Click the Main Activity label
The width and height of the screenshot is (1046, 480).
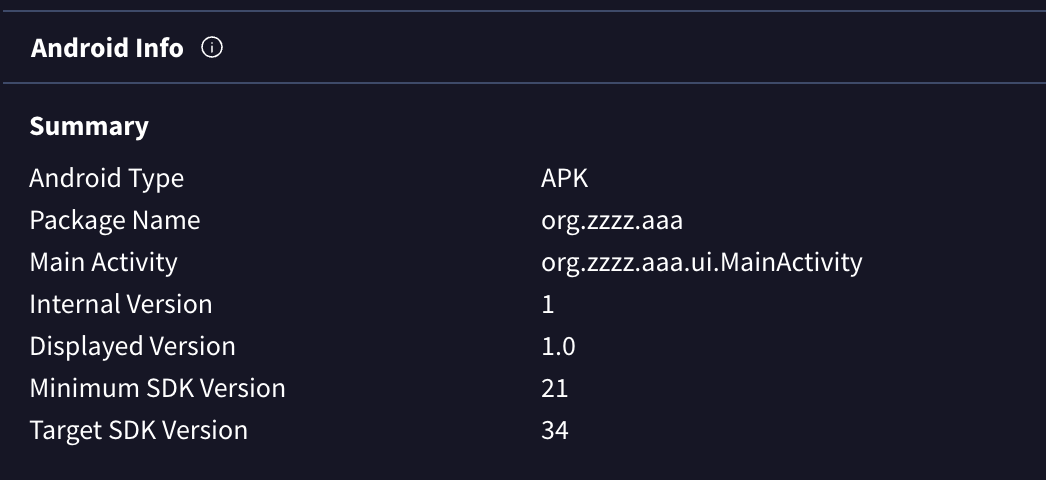[103, 262]
